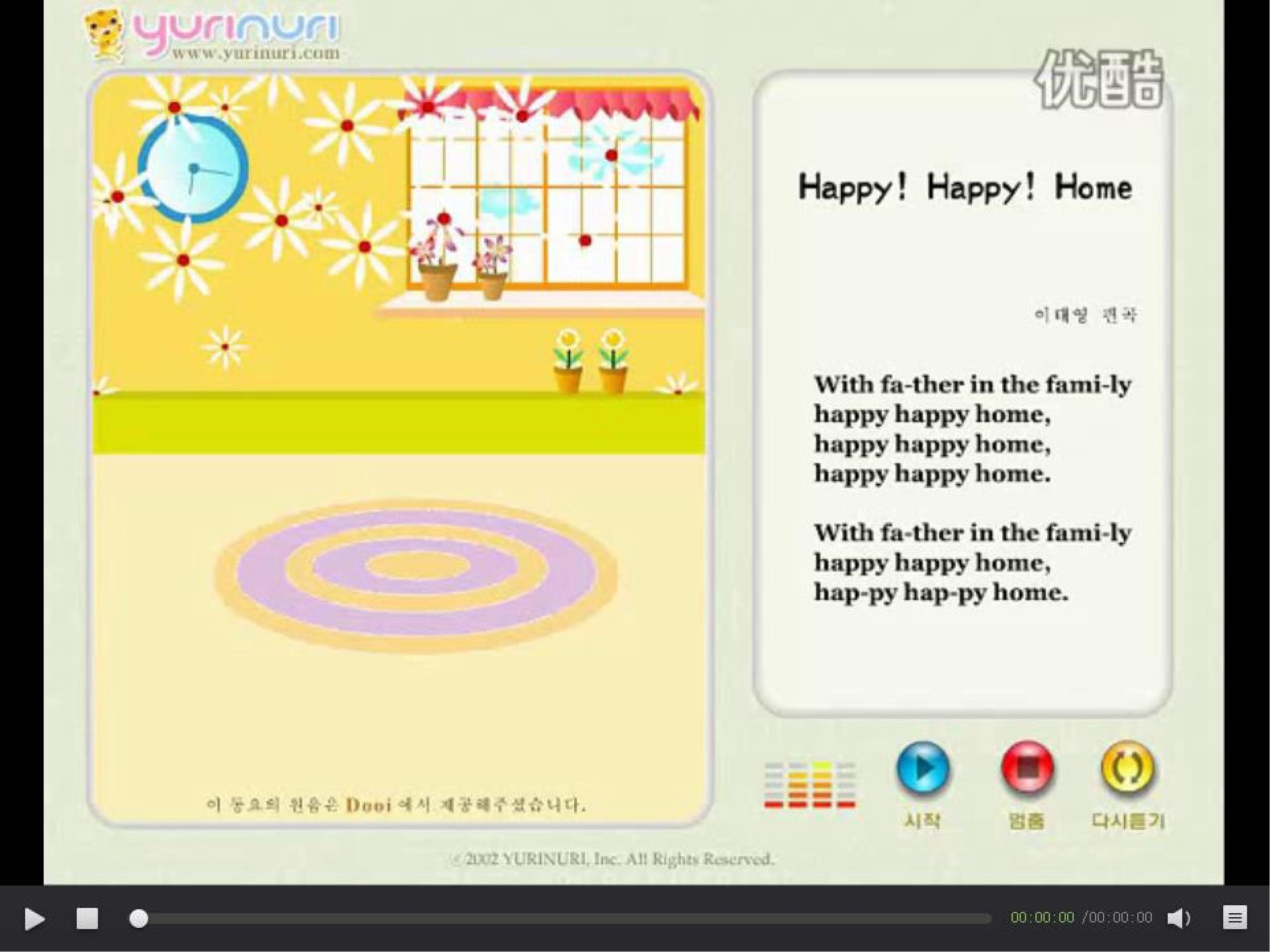The width and height of the screenshot is (1270, 952).
Task: Click the blue wall clock
Action: click(194, 169)
